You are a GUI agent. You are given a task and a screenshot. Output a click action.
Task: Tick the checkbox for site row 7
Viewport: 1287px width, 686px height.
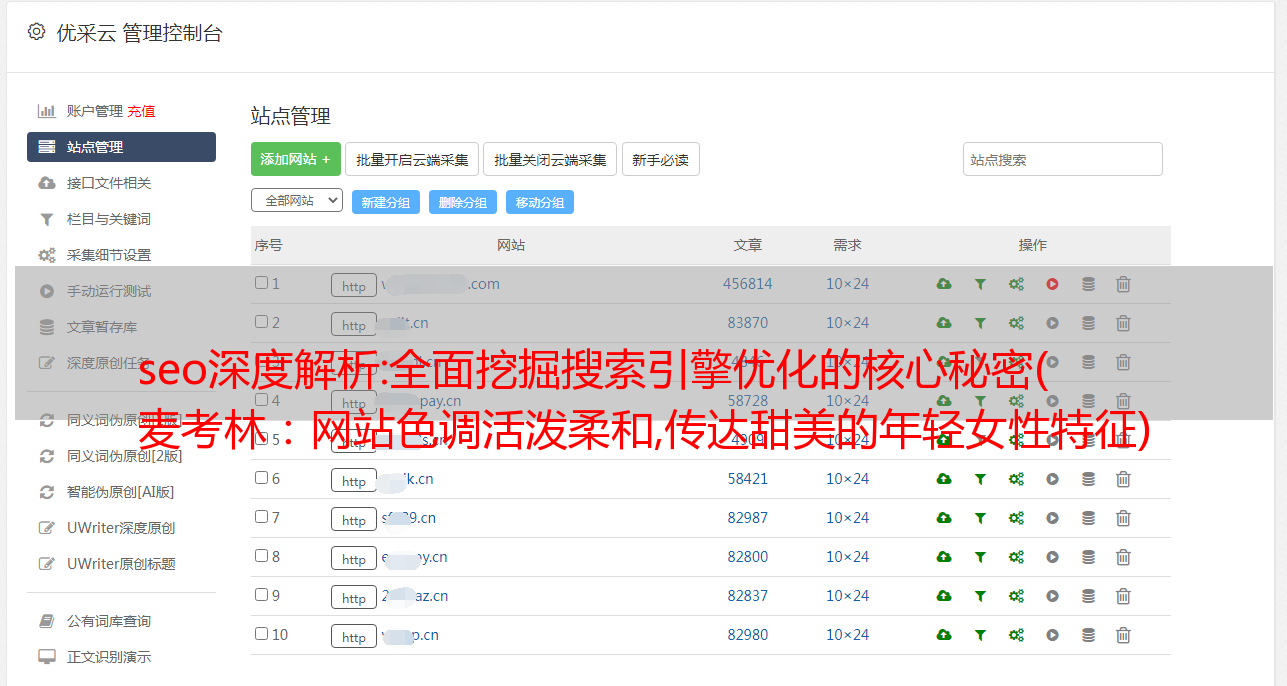[x=261, y=517]
